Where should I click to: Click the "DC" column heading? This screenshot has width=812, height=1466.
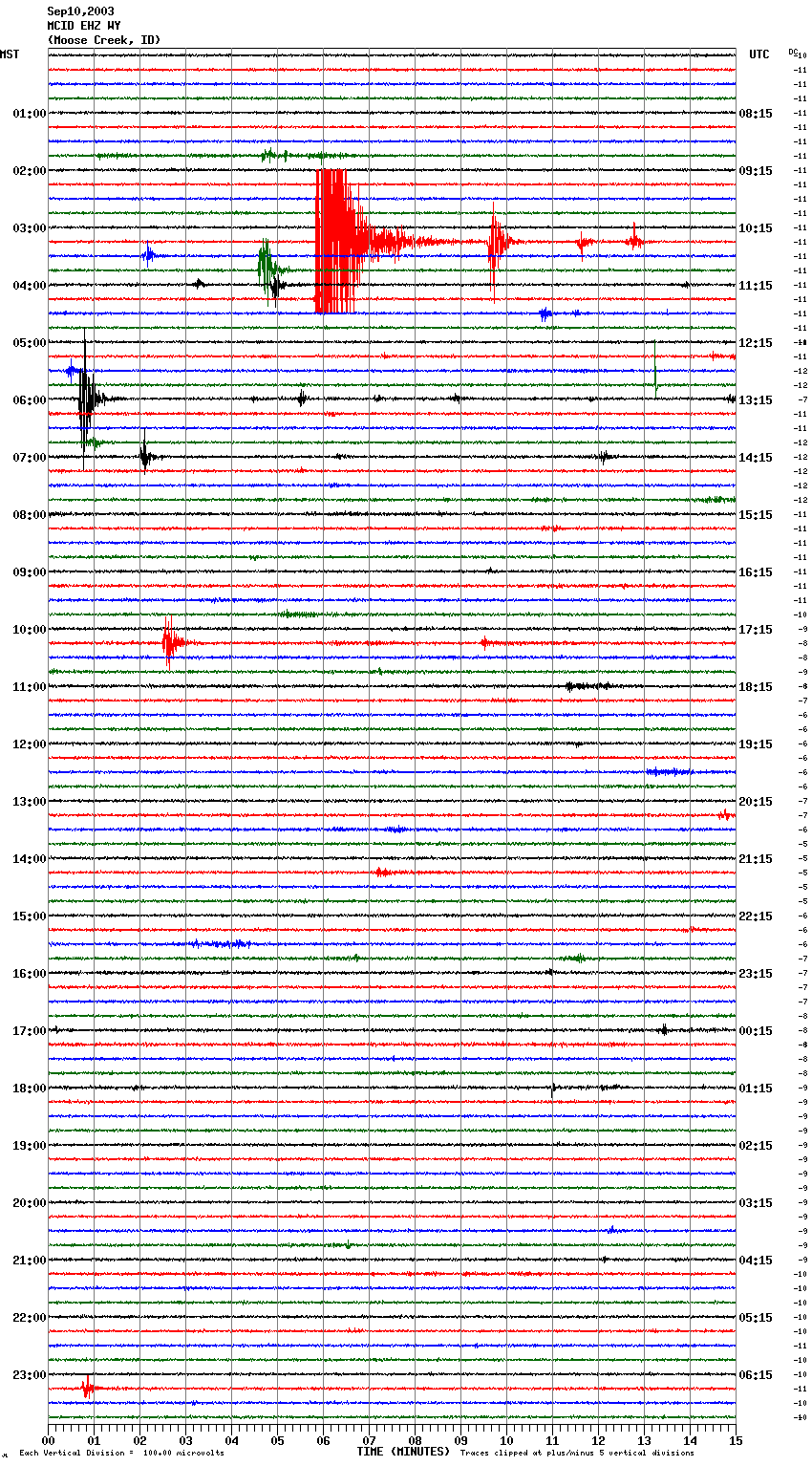click(793, 52)
